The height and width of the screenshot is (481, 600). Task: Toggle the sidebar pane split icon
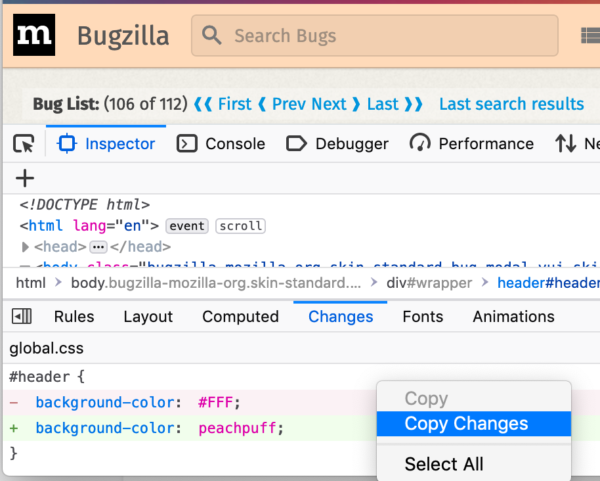[21, 317]
